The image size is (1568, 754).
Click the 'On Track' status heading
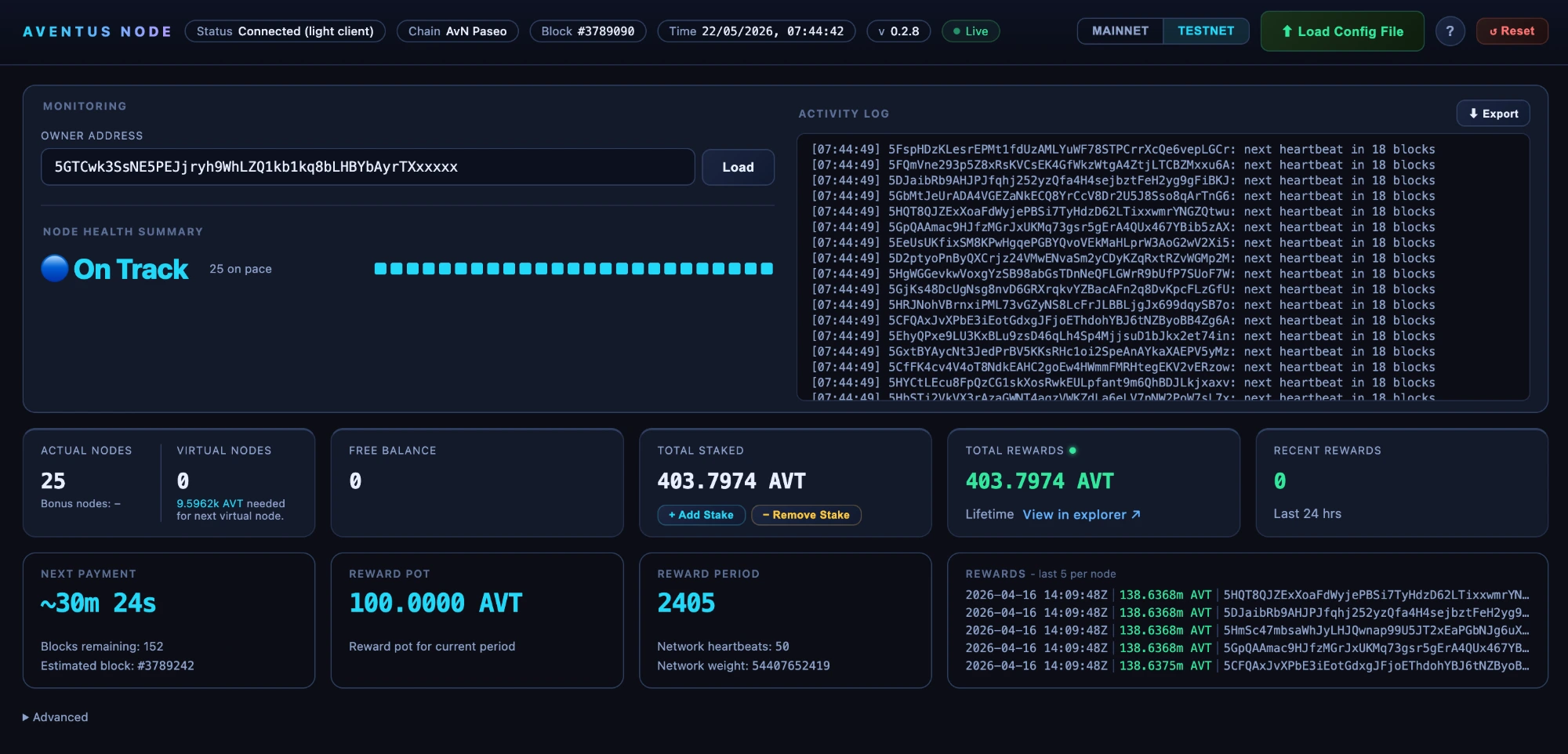click(x=131, y=269)
